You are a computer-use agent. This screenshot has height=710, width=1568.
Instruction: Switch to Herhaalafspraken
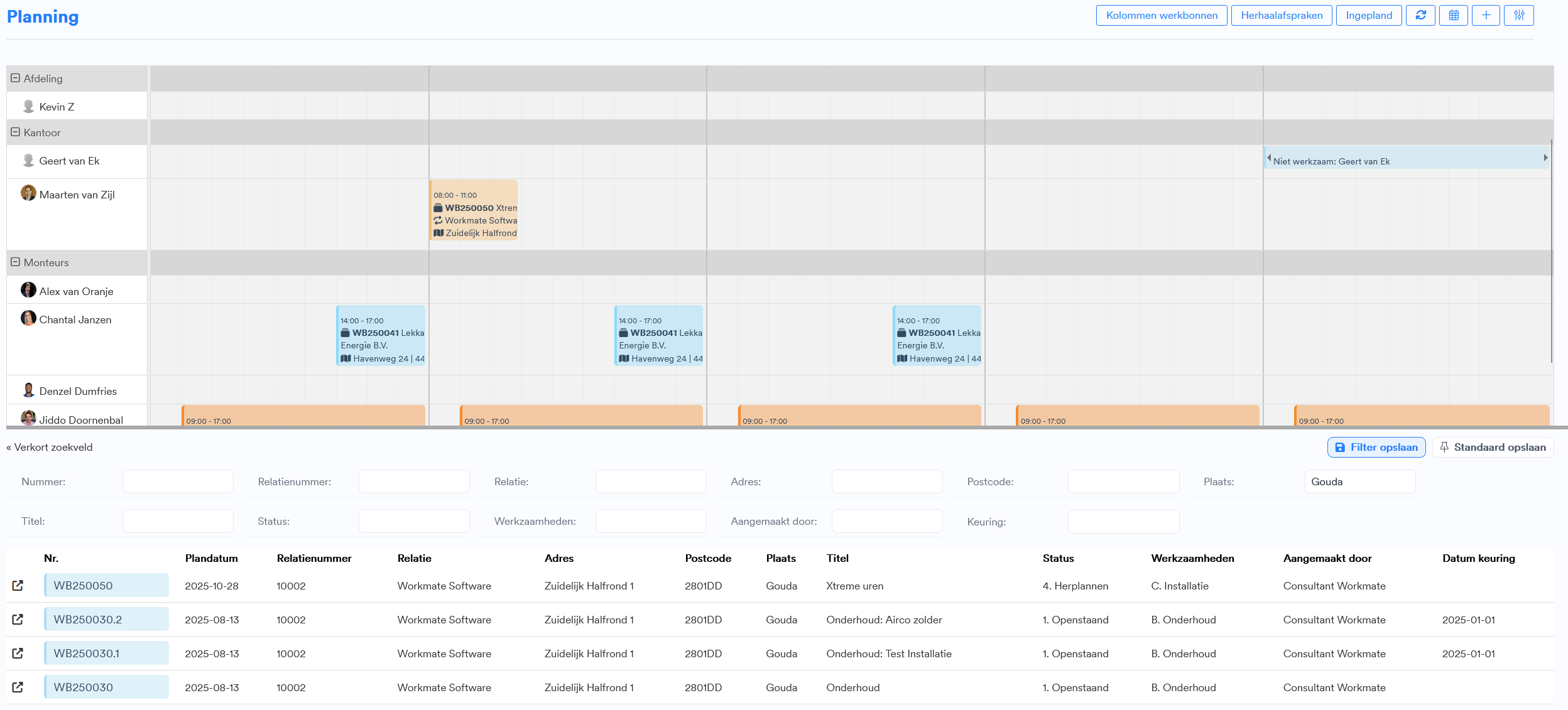[1281, 15]
